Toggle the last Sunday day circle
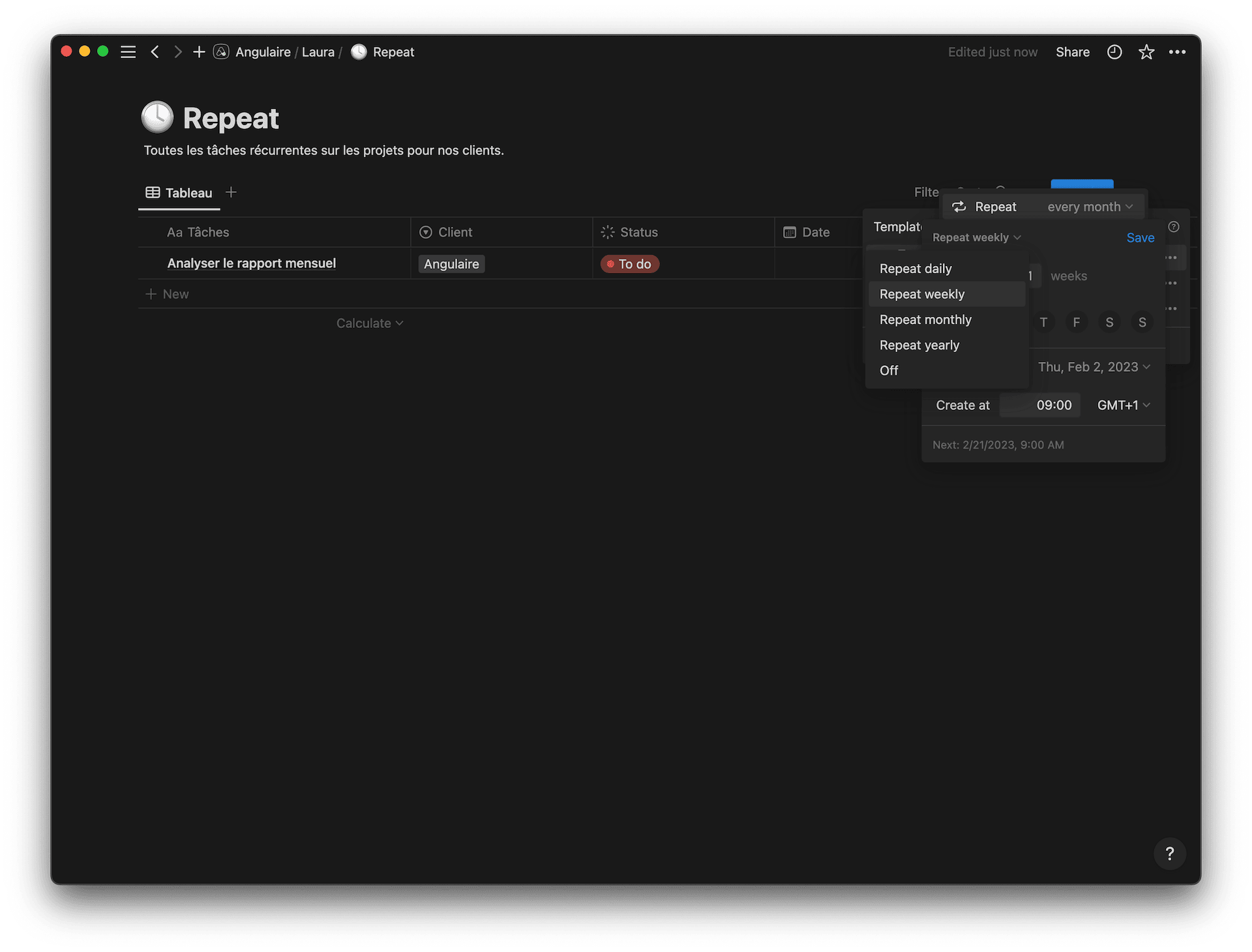This screenshot has height=952, width=1252. [x=1142, y=322]
